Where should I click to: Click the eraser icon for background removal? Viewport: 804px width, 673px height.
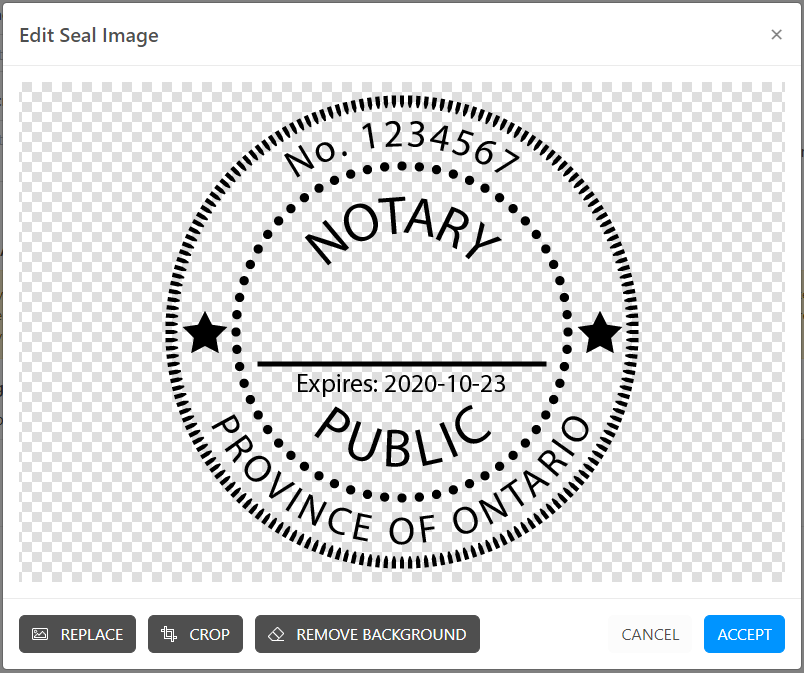point(276,634)
